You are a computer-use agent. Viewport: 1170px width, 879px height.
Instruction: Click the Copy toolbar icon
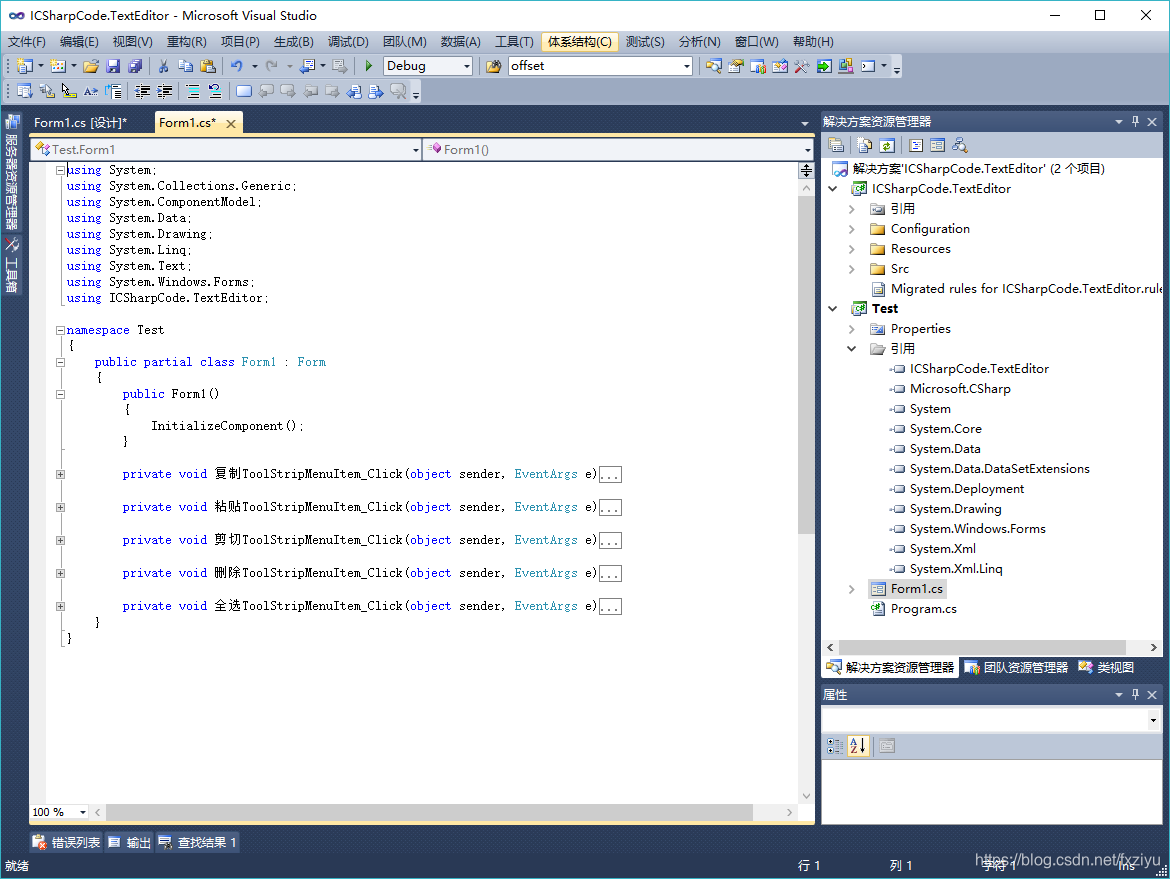pos(186,66)
